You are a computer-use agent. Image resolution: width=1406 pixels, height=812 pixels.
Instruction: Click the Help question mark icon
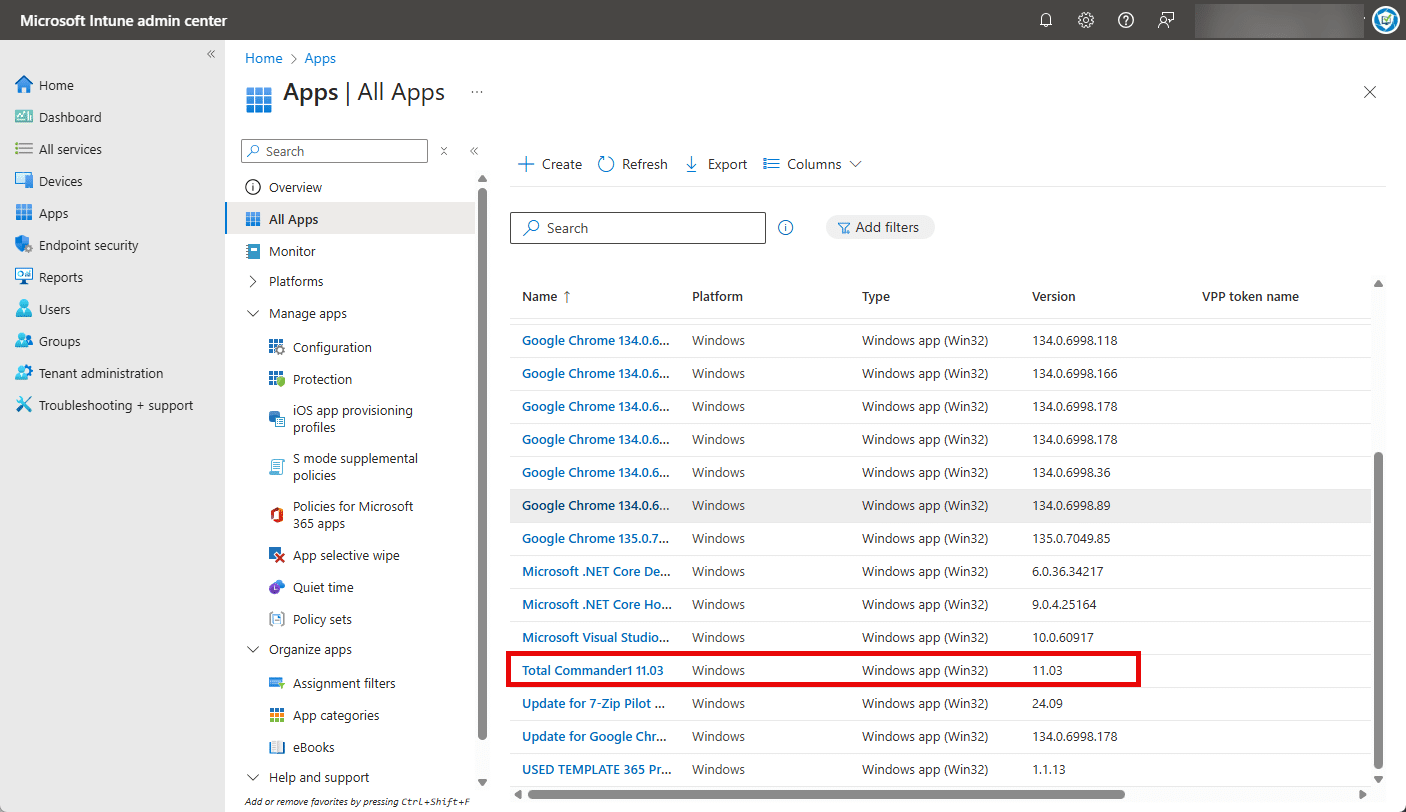(x=1126, y=20)
